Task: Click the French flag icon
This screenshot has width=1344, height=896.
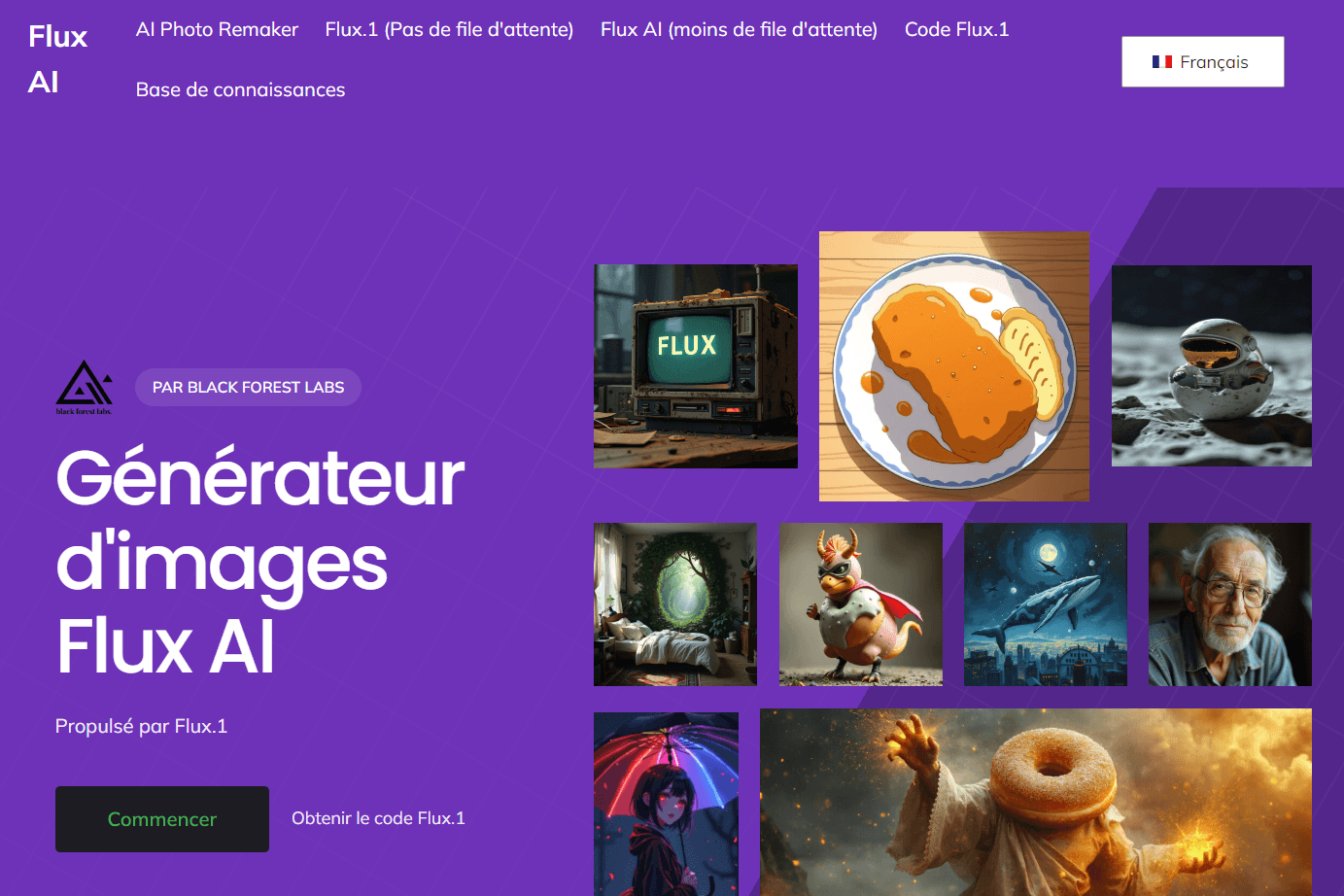Action: pos(1162,62)
